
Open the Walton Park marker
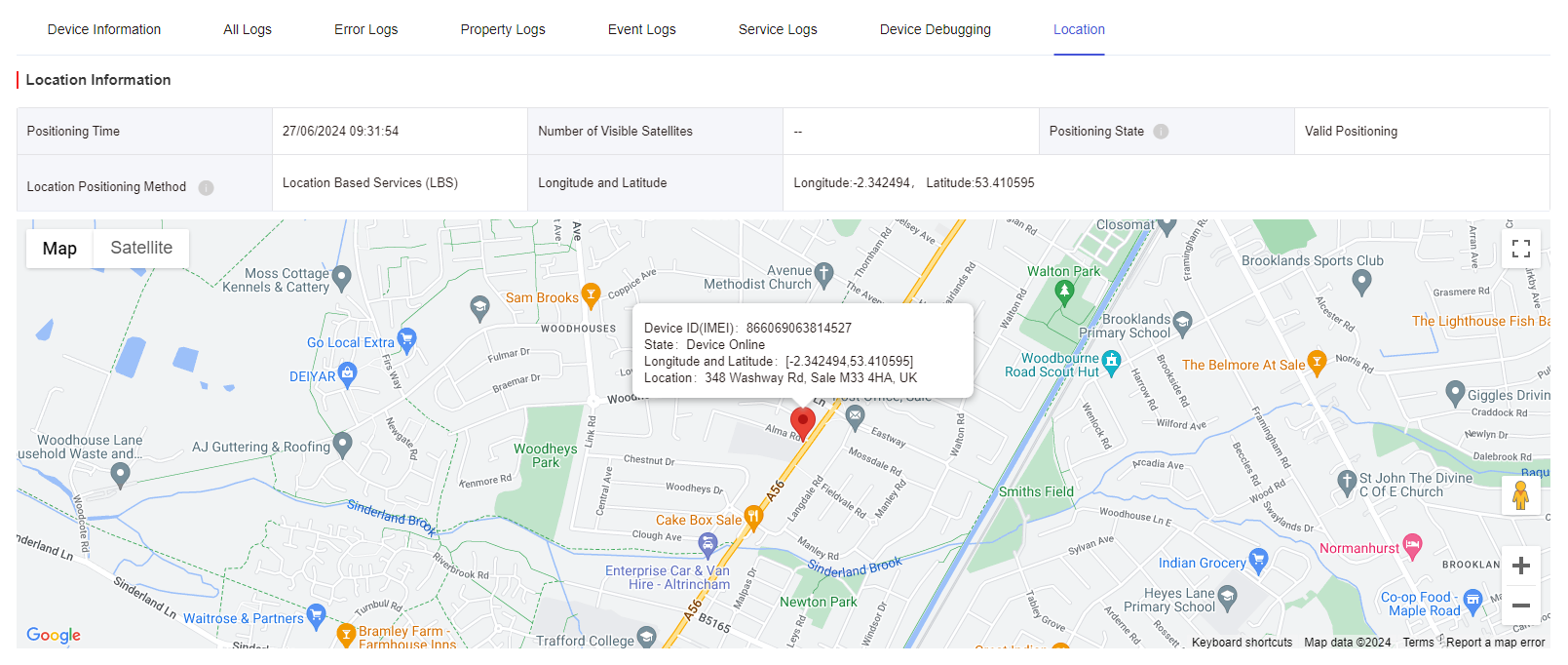(1064, 291)
